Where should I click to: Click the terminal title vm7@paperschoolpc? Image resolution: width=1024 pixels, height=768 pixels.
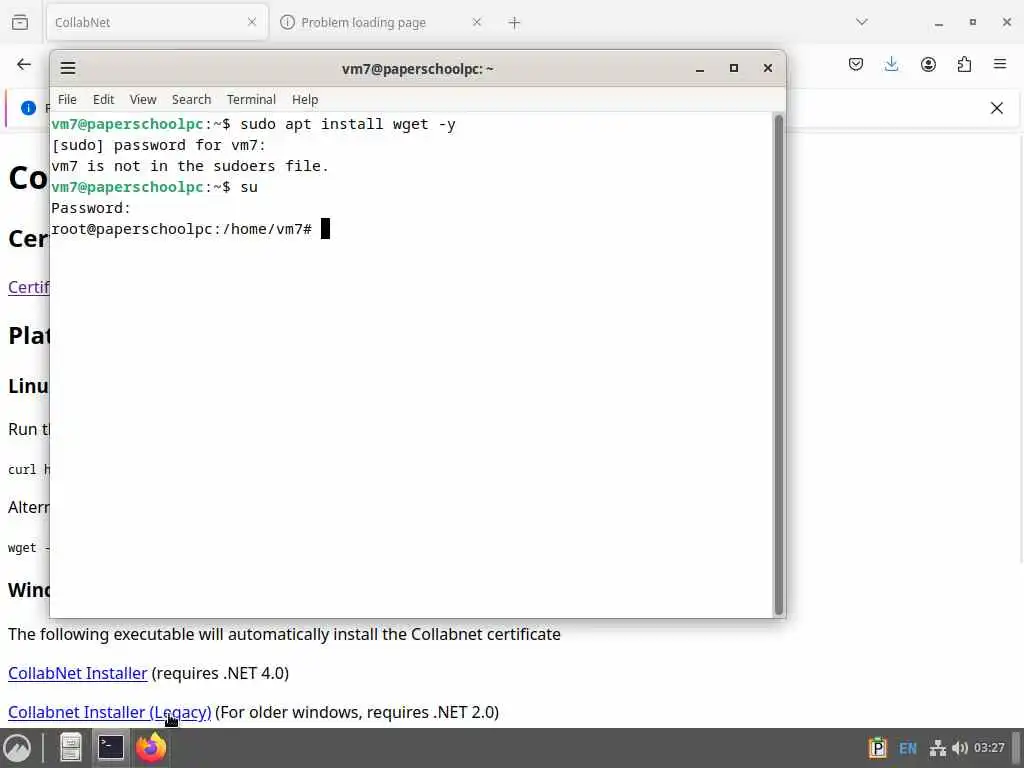(417, 69)
